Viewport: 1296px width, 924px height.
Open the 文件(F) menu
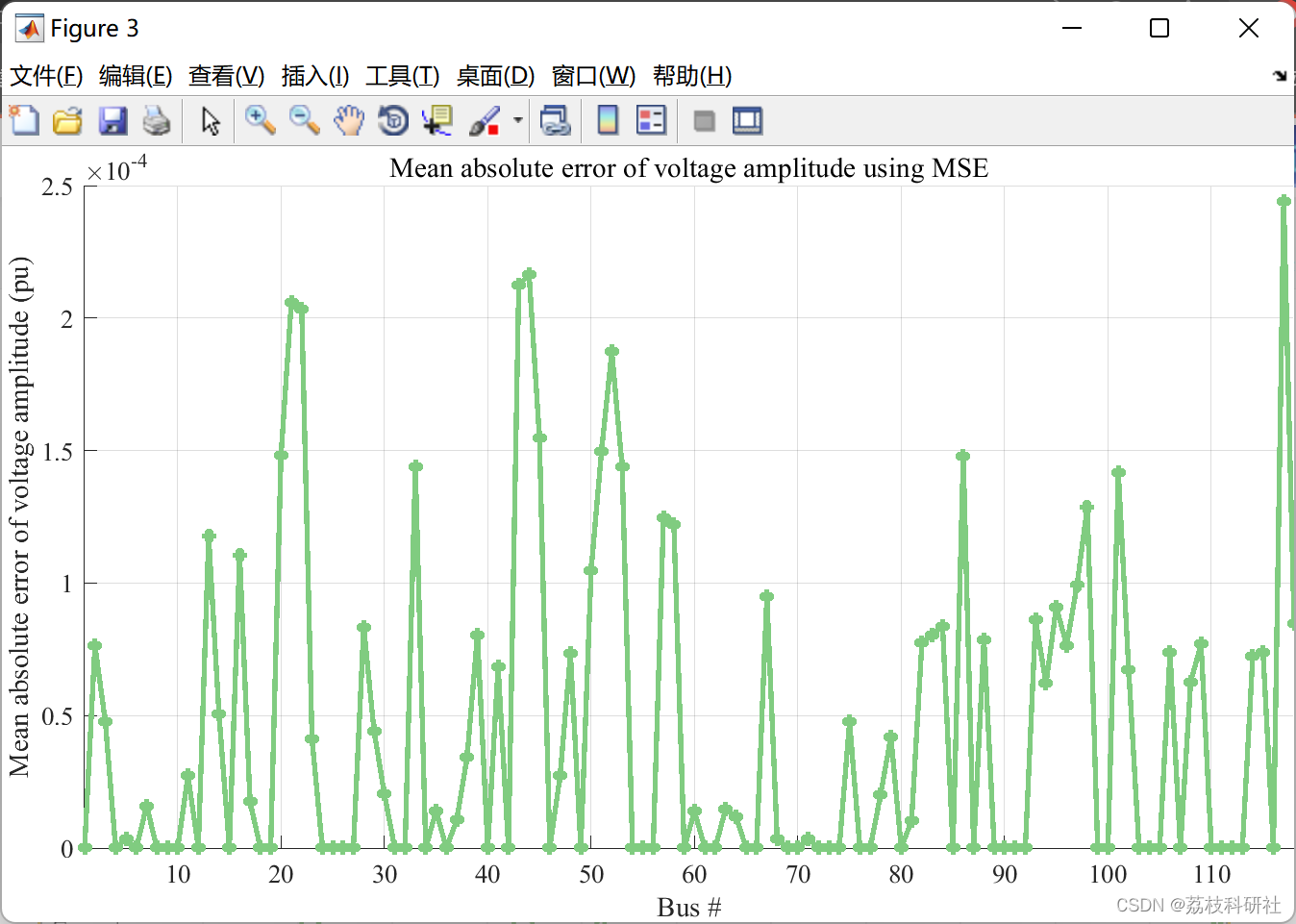pos(46,76)
